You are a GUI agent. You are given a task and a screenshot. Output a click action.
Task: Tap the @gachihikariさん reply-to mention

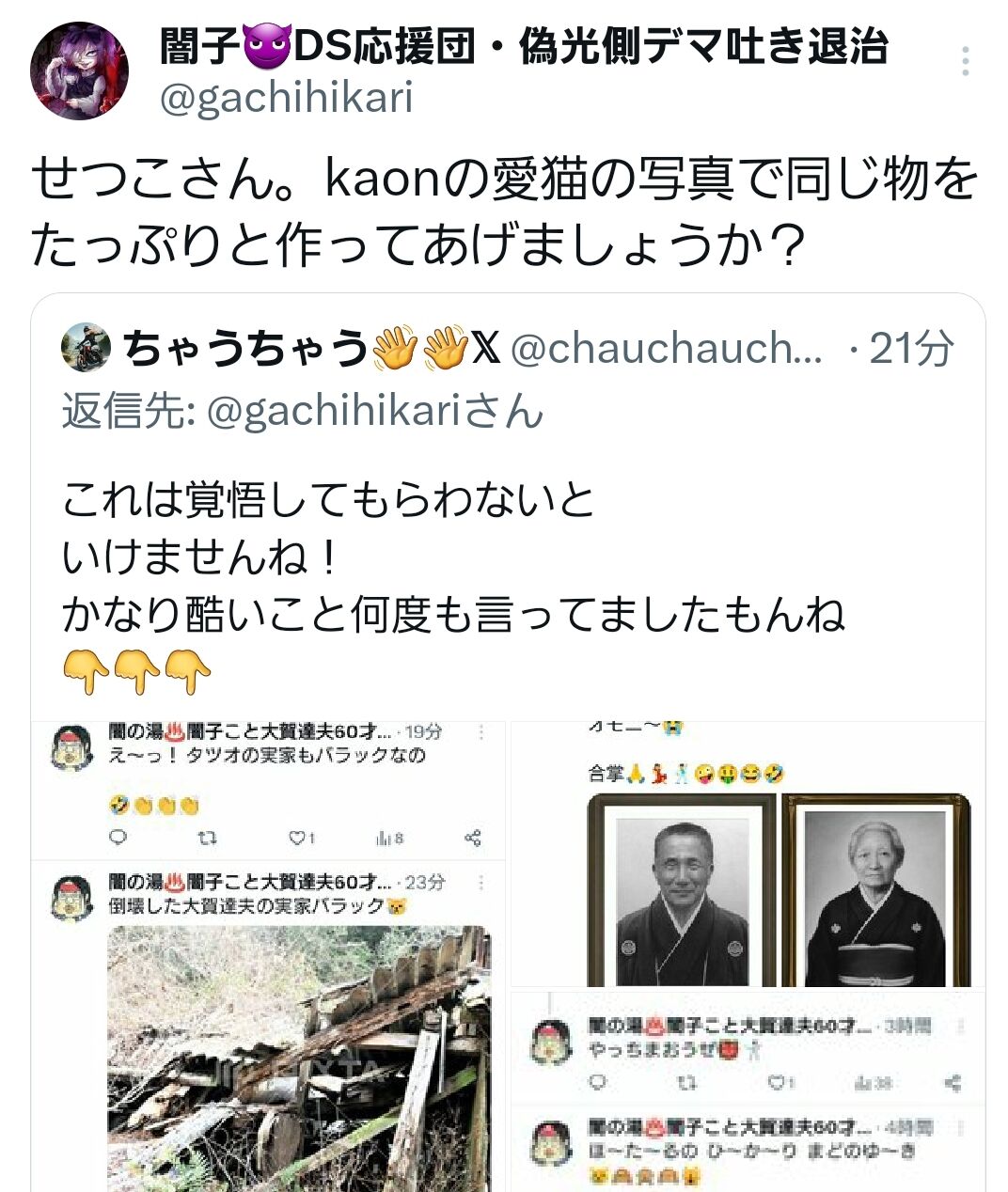point(374,410)
